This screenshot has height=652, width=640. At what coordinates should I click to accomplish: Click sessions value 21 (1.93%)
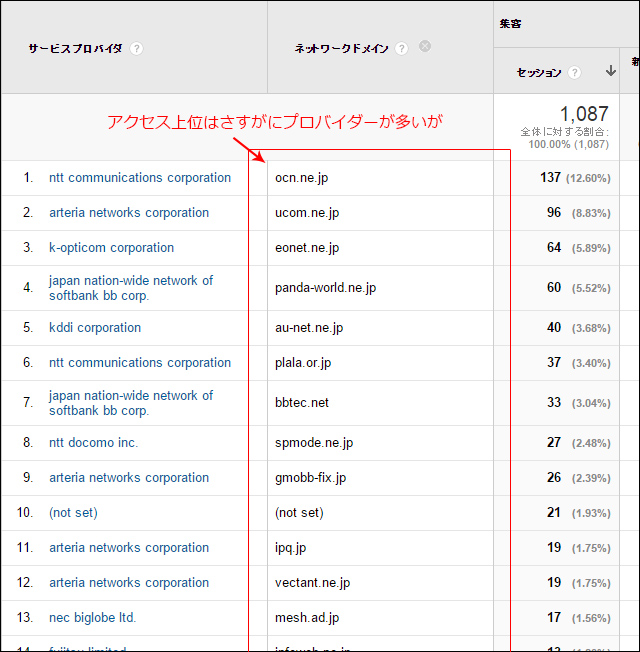(x=578, y=512)
